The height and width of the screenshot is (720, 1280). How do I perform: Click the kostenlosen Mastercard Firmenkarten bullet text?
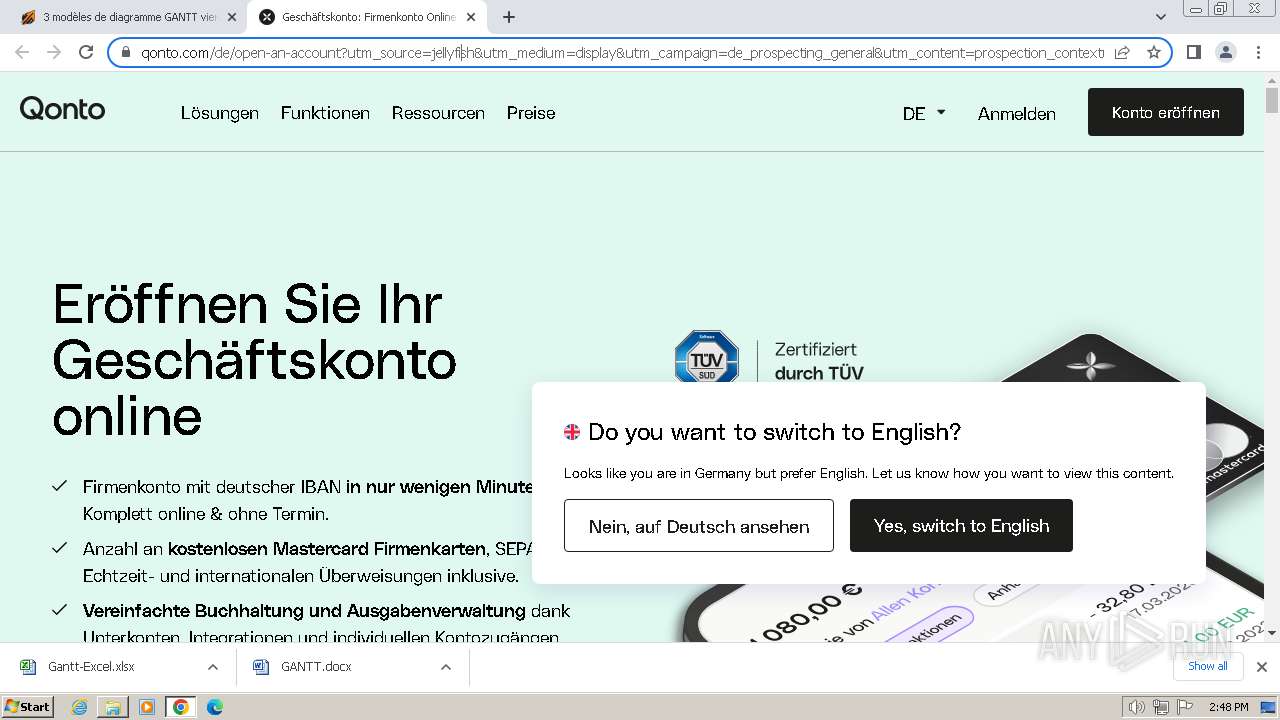point(327,549)
